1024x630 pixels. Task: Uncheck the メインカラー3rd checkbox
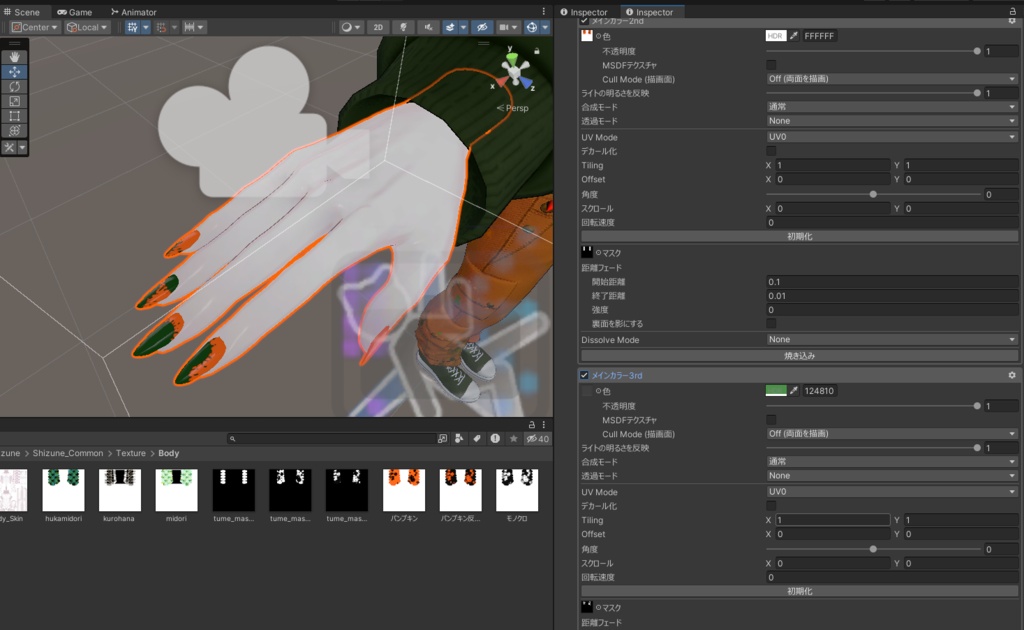pos(584,375)
